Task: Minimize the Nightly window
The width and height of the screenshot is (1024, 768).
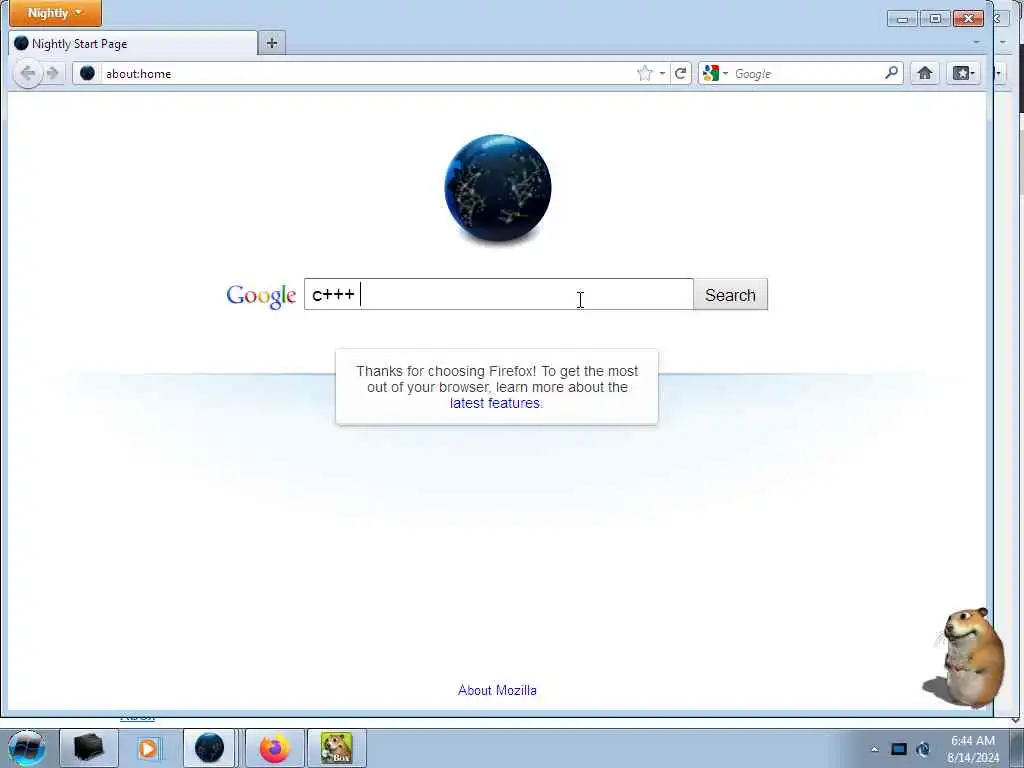Action: click(903, 19)
